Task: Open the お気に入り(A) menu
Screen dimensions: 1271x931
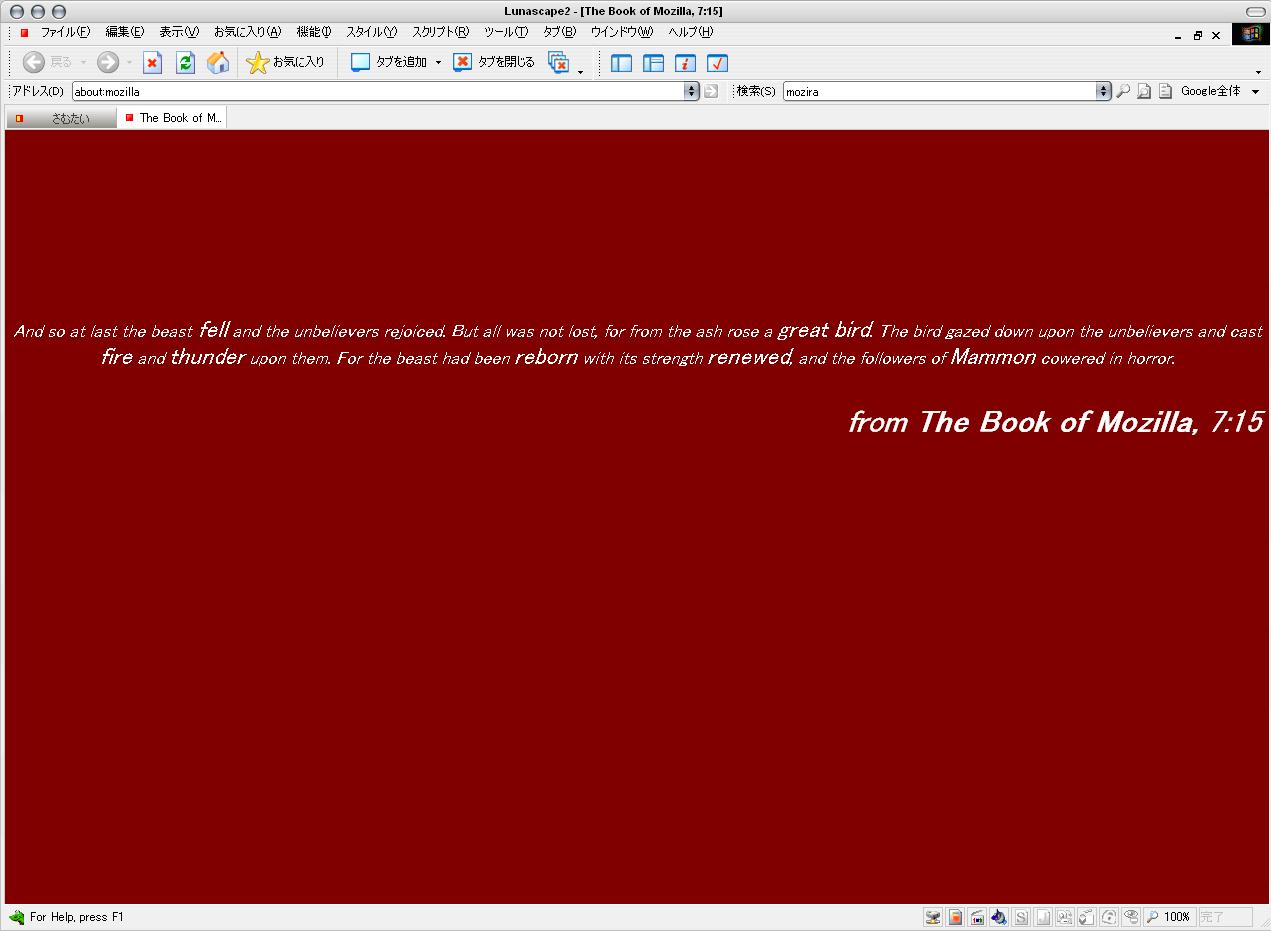Action: (247, 33)
